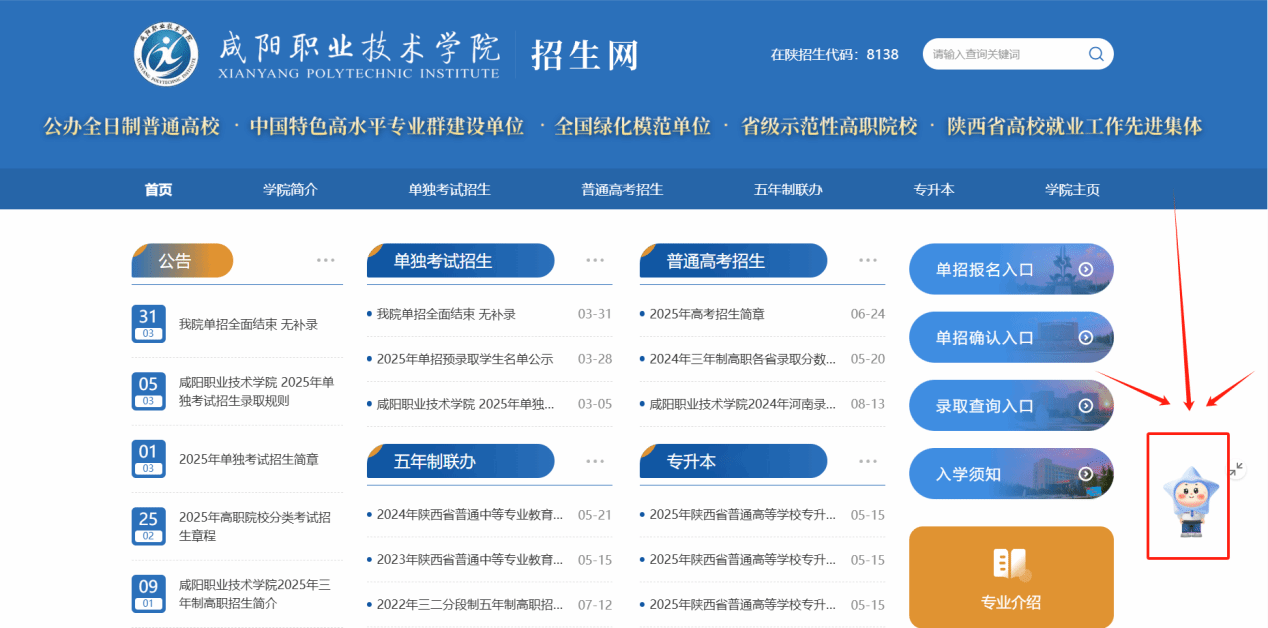This screenshot has width=1268, height=628.
Task: Open 普通高考招生 navigation menu item
Action: pos(622,190)
